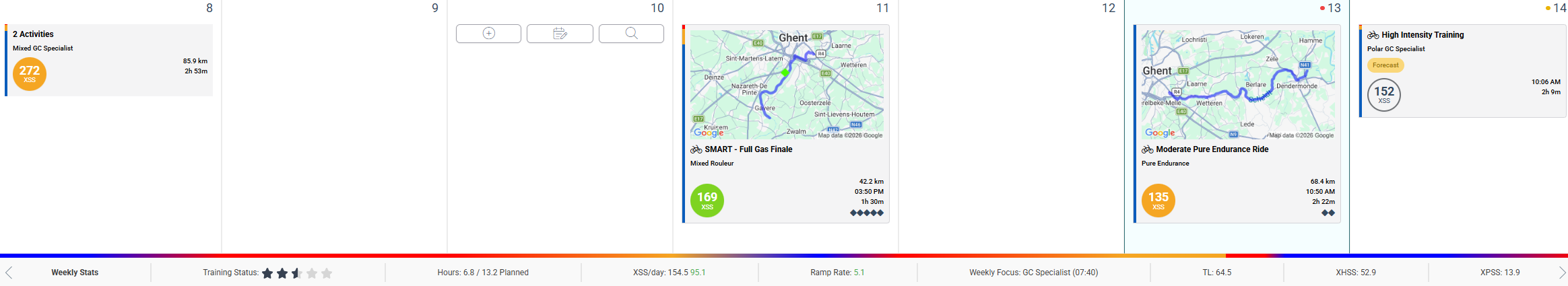Open the High Intensity Training workout
The width and height of the screenshot is (1568, 286).
click(x=1422, y=35)
